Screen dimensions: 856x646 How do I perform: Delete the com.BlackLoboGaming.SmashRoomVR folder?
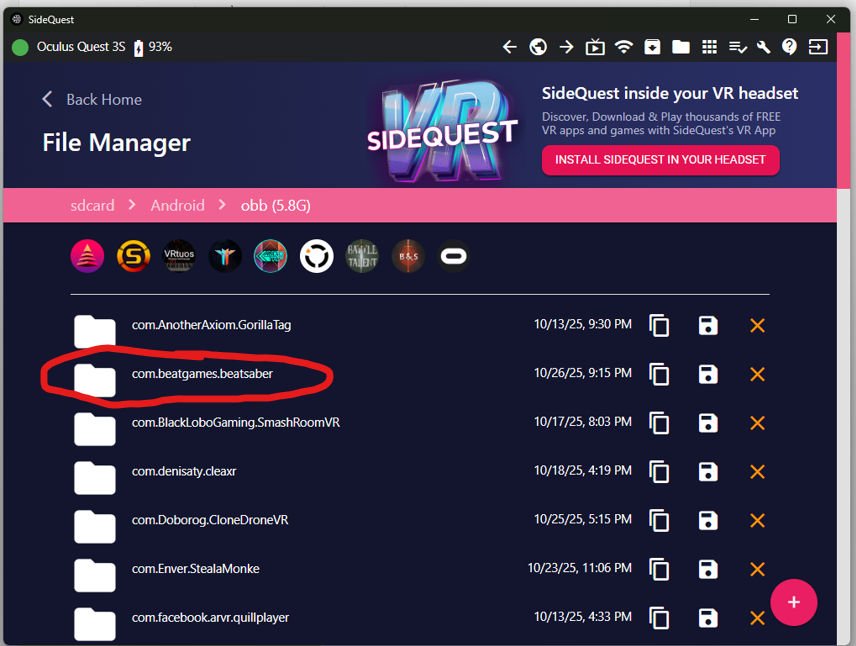757,423
